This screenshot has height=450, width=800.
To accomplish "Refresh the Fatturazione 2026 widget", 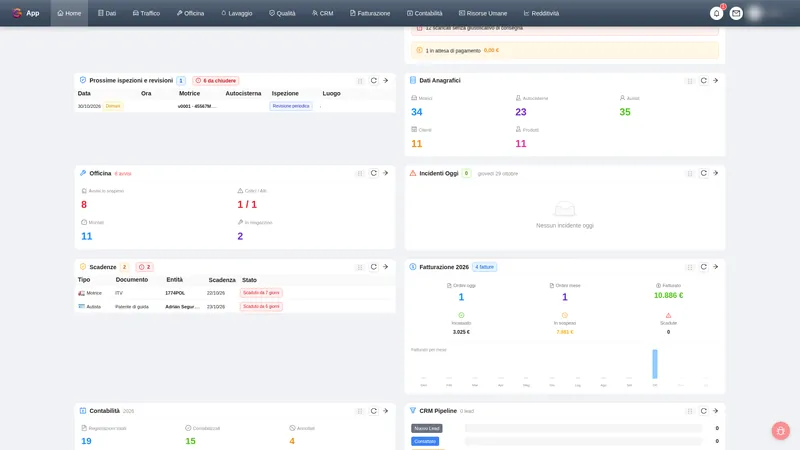I will tap(704, 267).
